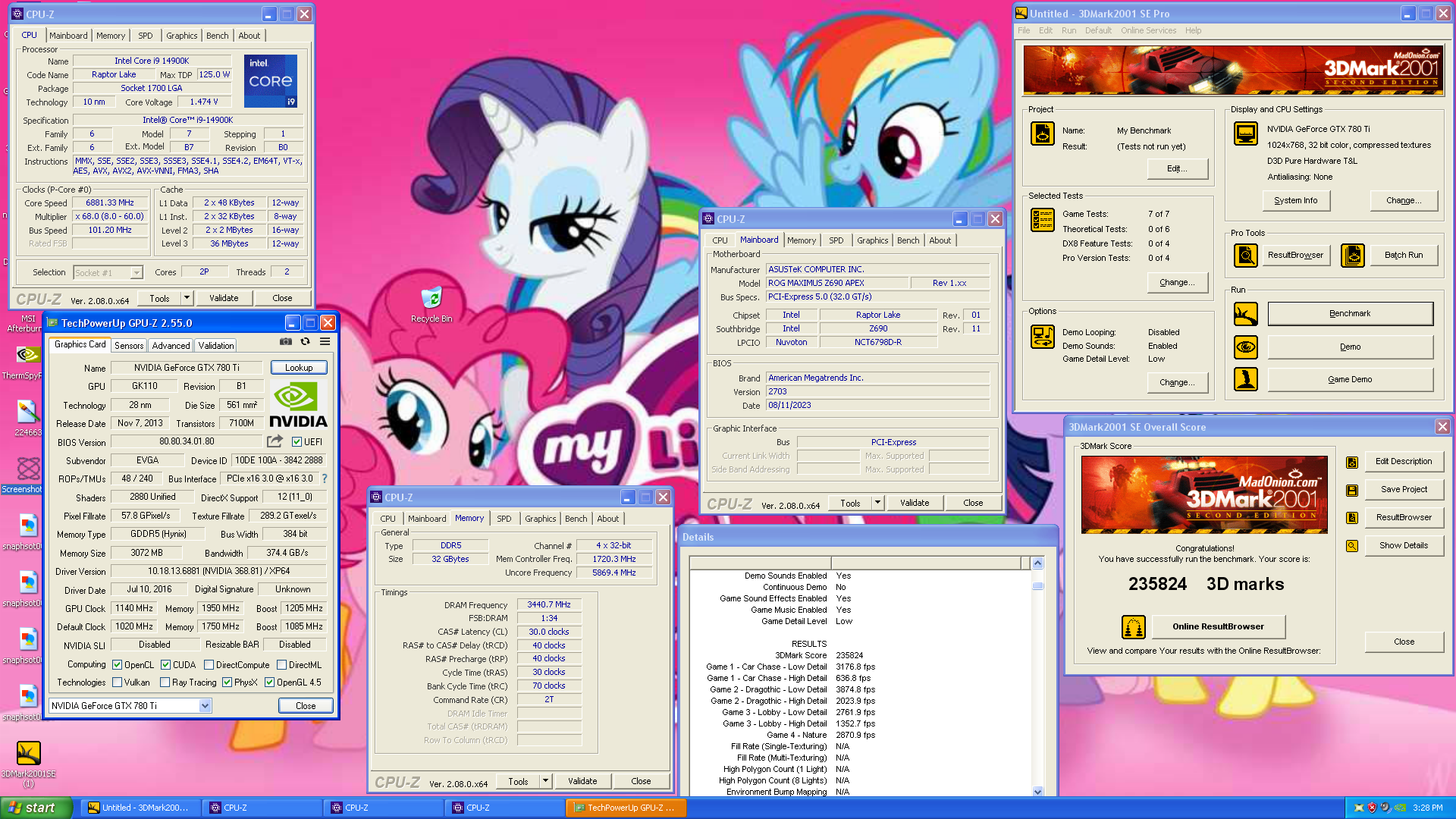Toggle the OpenGL 4.5 checkbox

[269, 682]
